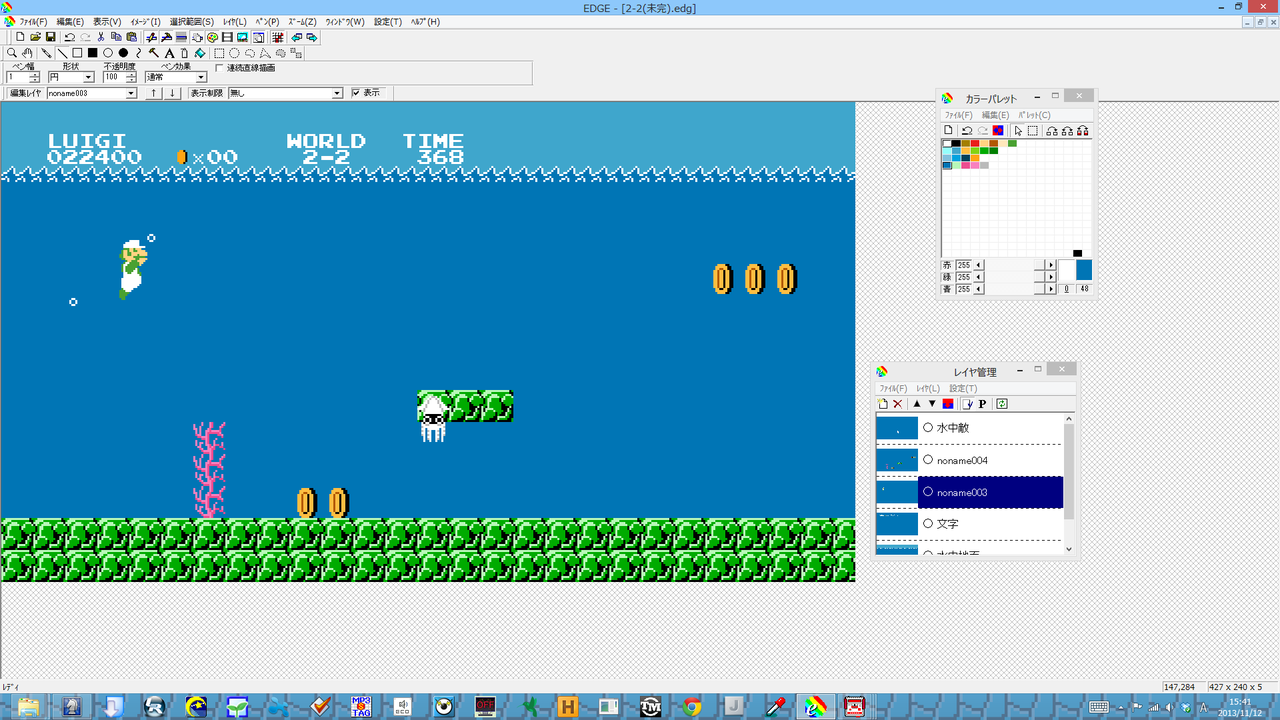Pick the black swatch in color palette
The image size is (1280, 720).
(x=957, y=143)
